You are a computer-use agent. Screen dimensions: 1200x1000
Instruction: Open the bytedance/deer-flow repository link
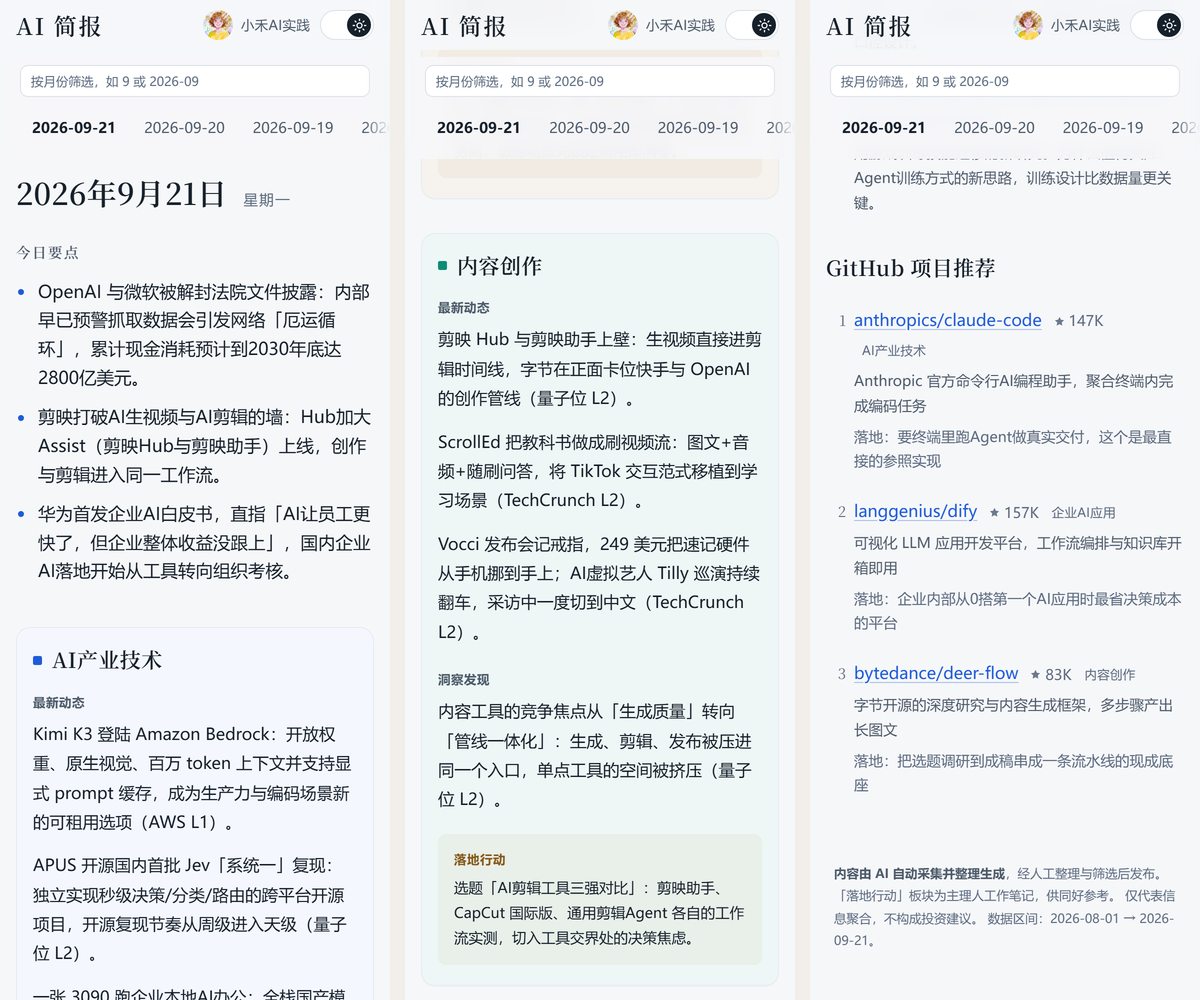click(x=936, y=673)
